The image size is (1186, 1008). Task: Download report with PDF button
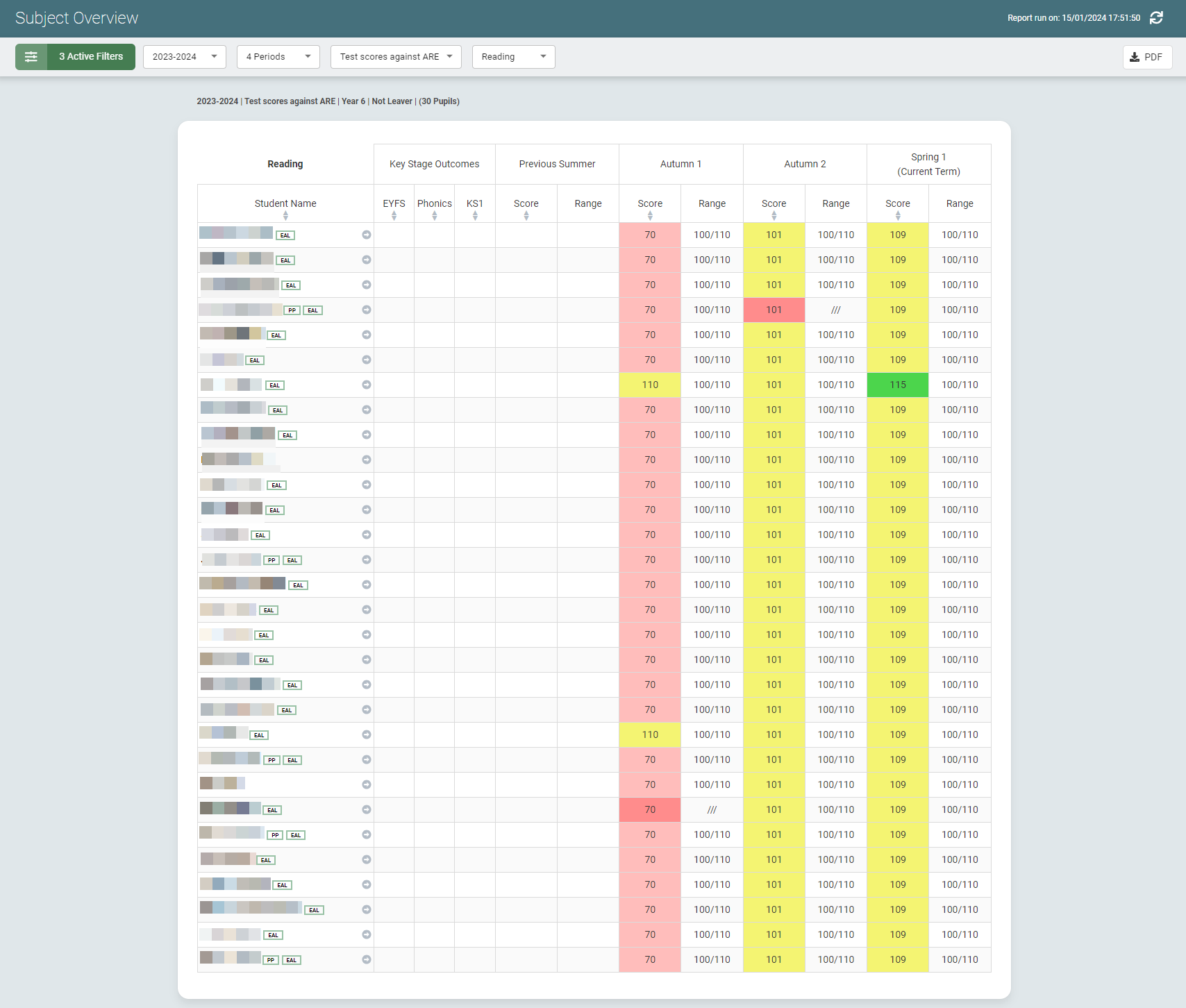(1146, 57)
